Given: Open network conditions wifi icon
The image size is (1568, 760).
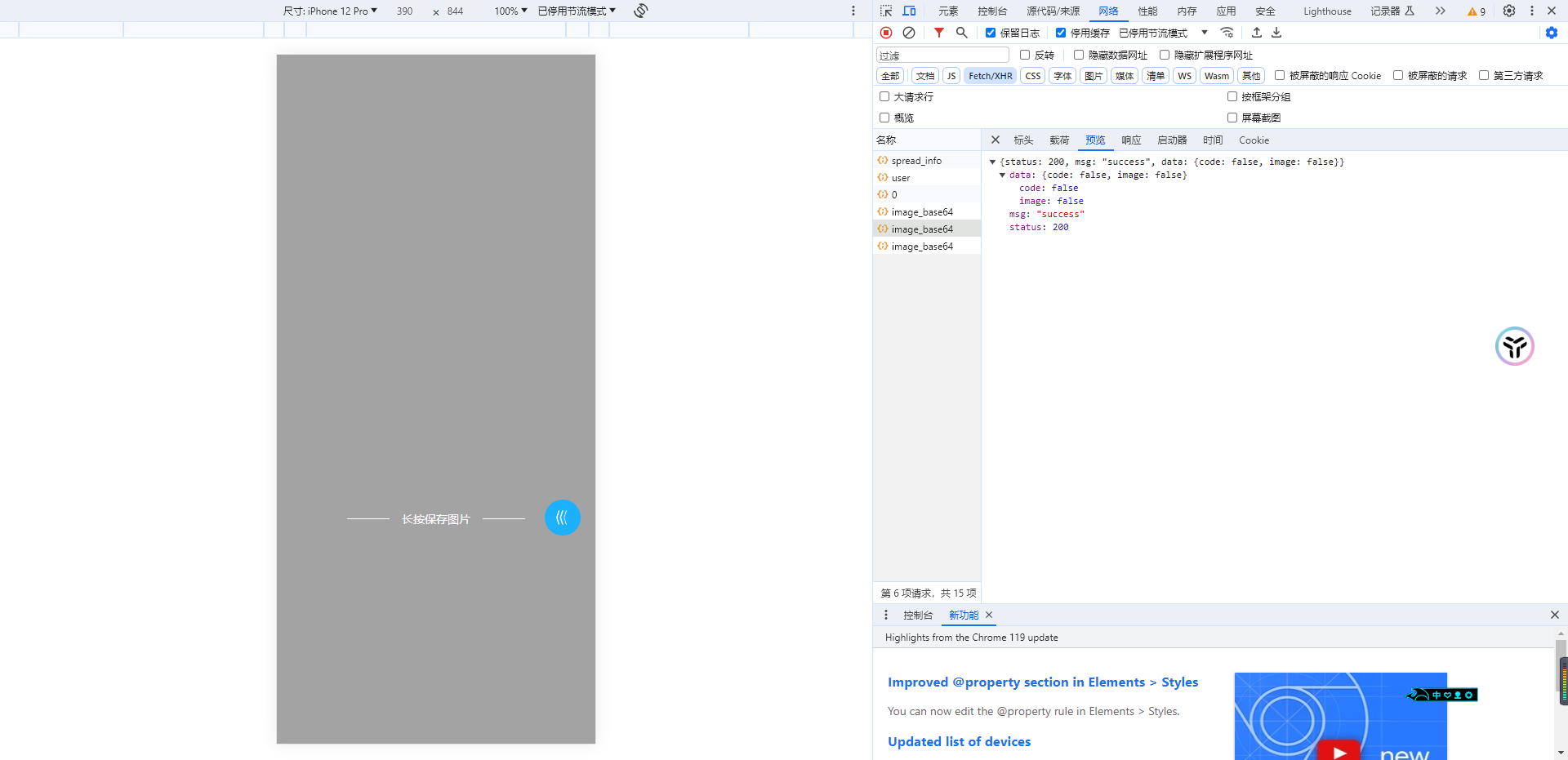Looking at the screenshot, I should (x=1227, y=33).
